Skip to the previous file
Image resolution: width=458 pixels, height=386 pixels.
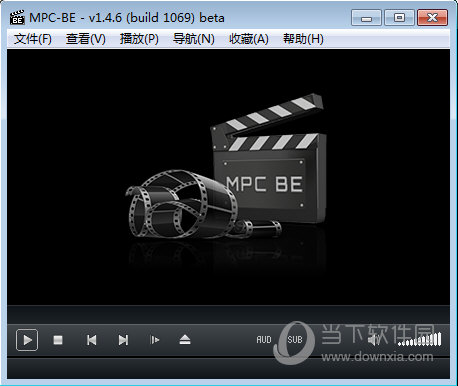pos(91,340)
